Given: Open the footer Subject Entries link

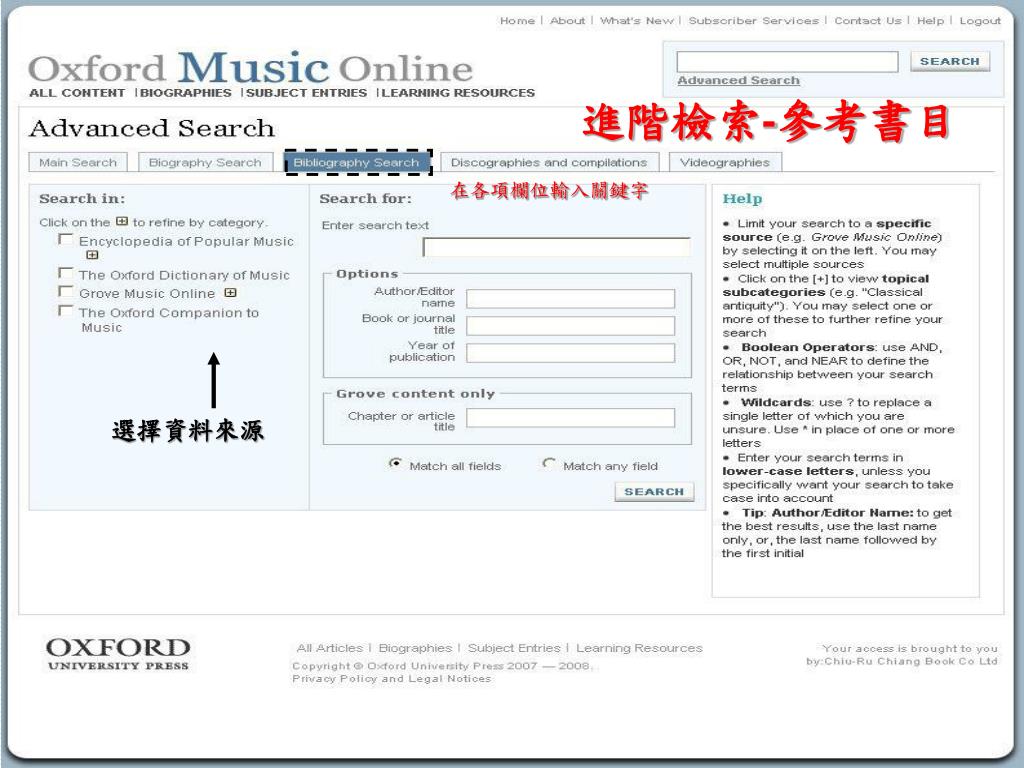Looking at the screenshot, I should click(514, 648).
